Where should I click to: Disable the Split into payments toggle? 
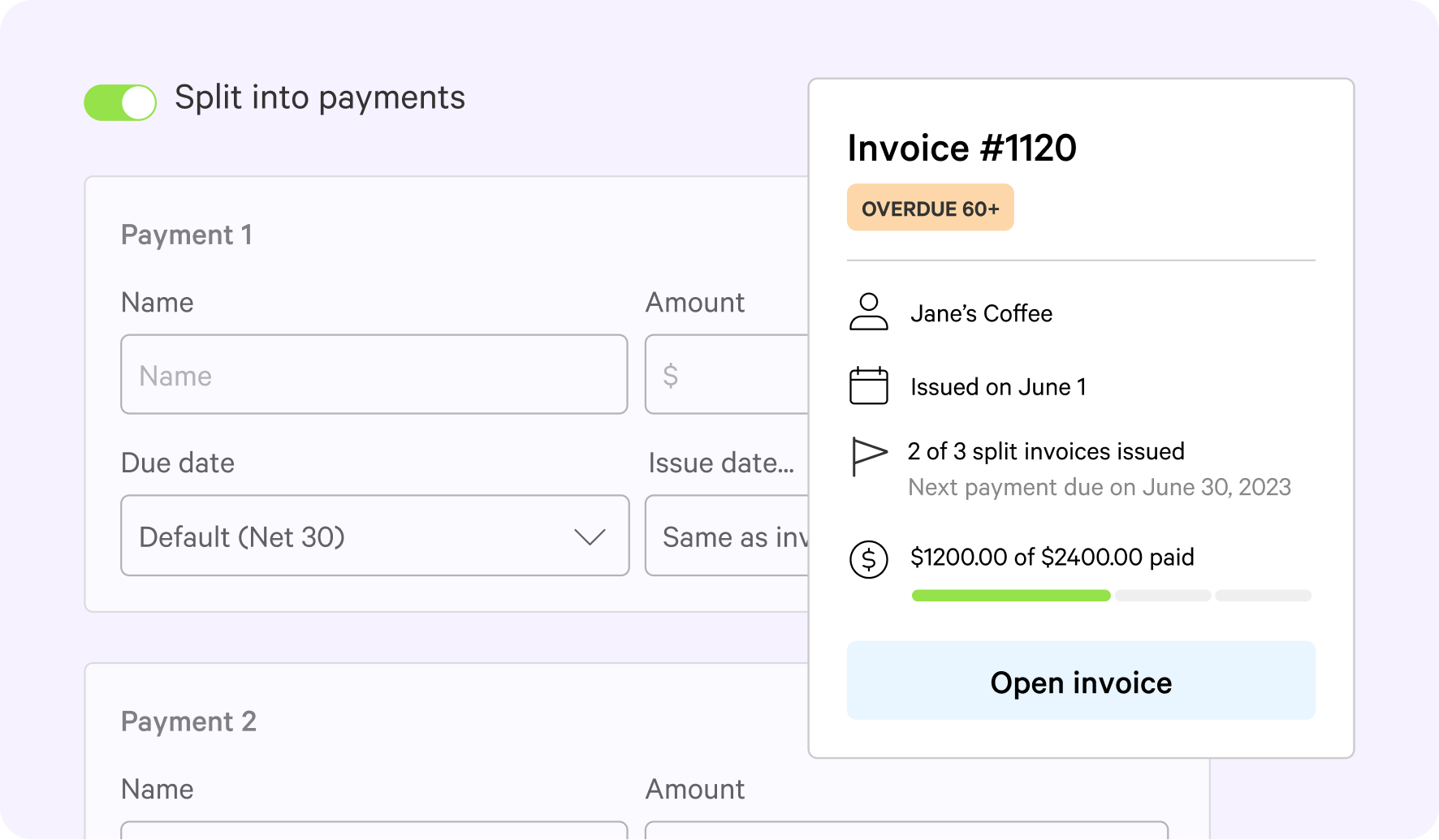(120, 102)
